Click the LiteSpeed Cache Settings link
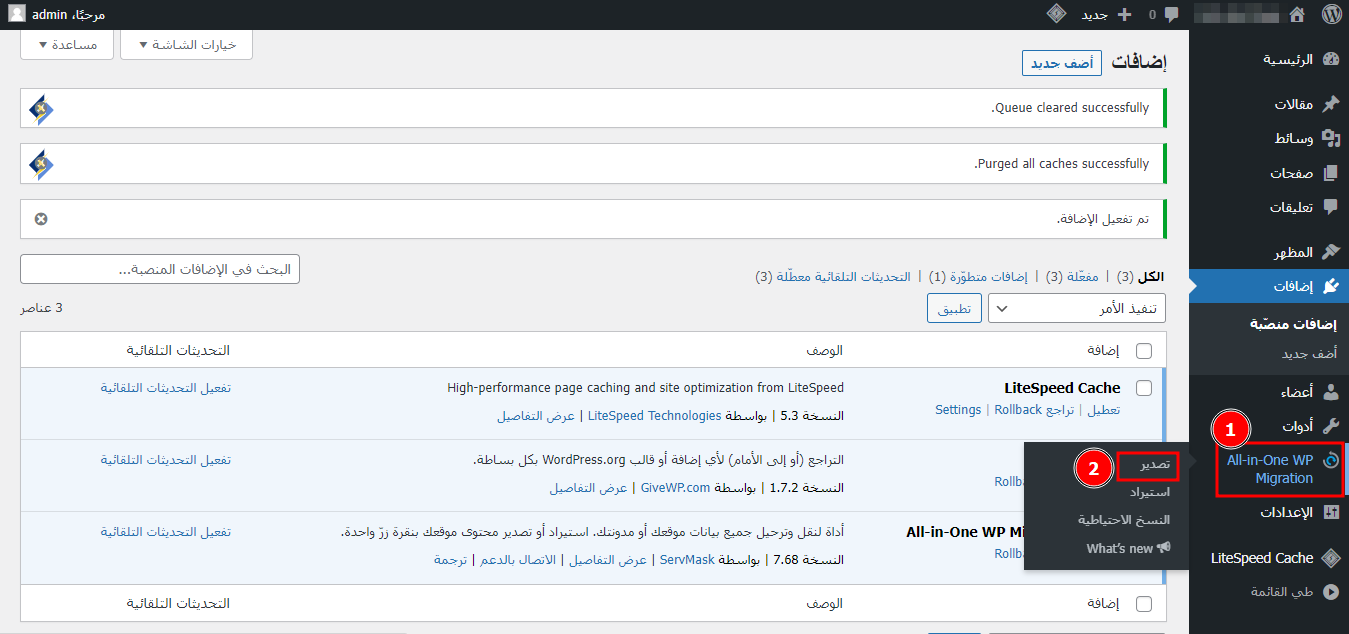This screenshot has width=1349, height=634. click(x=957, y=410)
